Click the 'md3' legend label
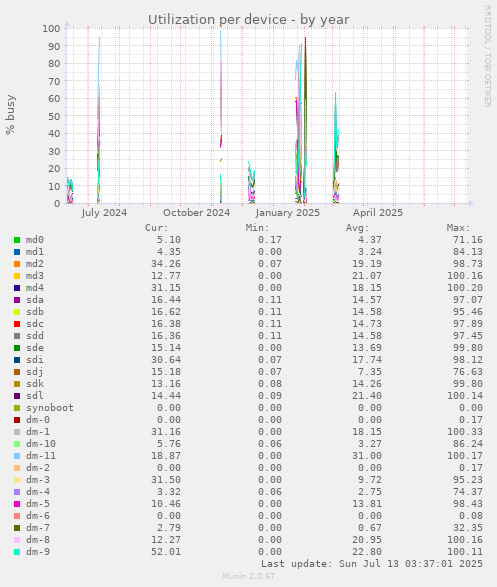The width and height of the screenshot is (497, 587). (35, 276)
